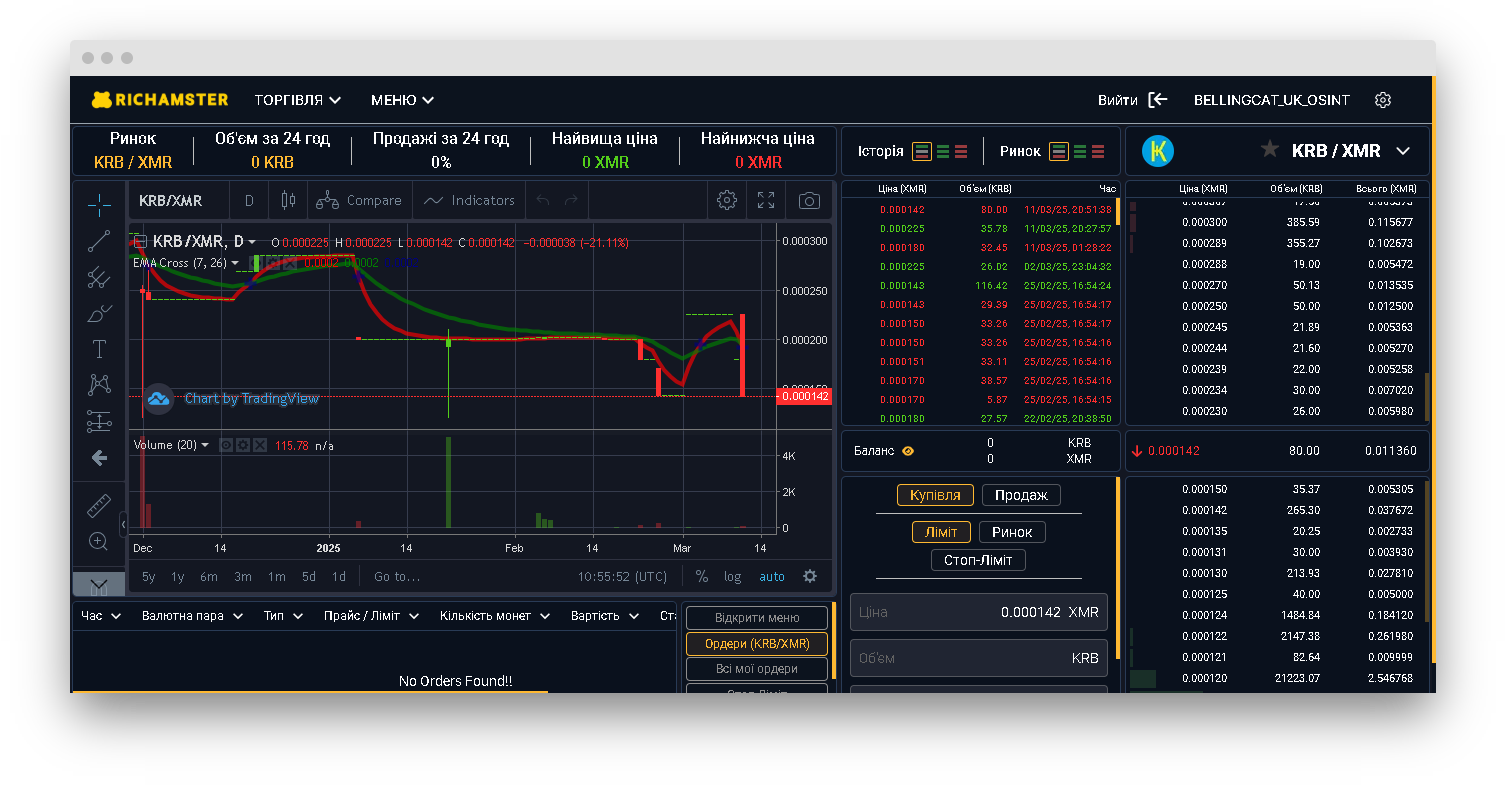Select the trend line drawing tool
Screen dimensions: 1506x793
click(x=99, y=241)
